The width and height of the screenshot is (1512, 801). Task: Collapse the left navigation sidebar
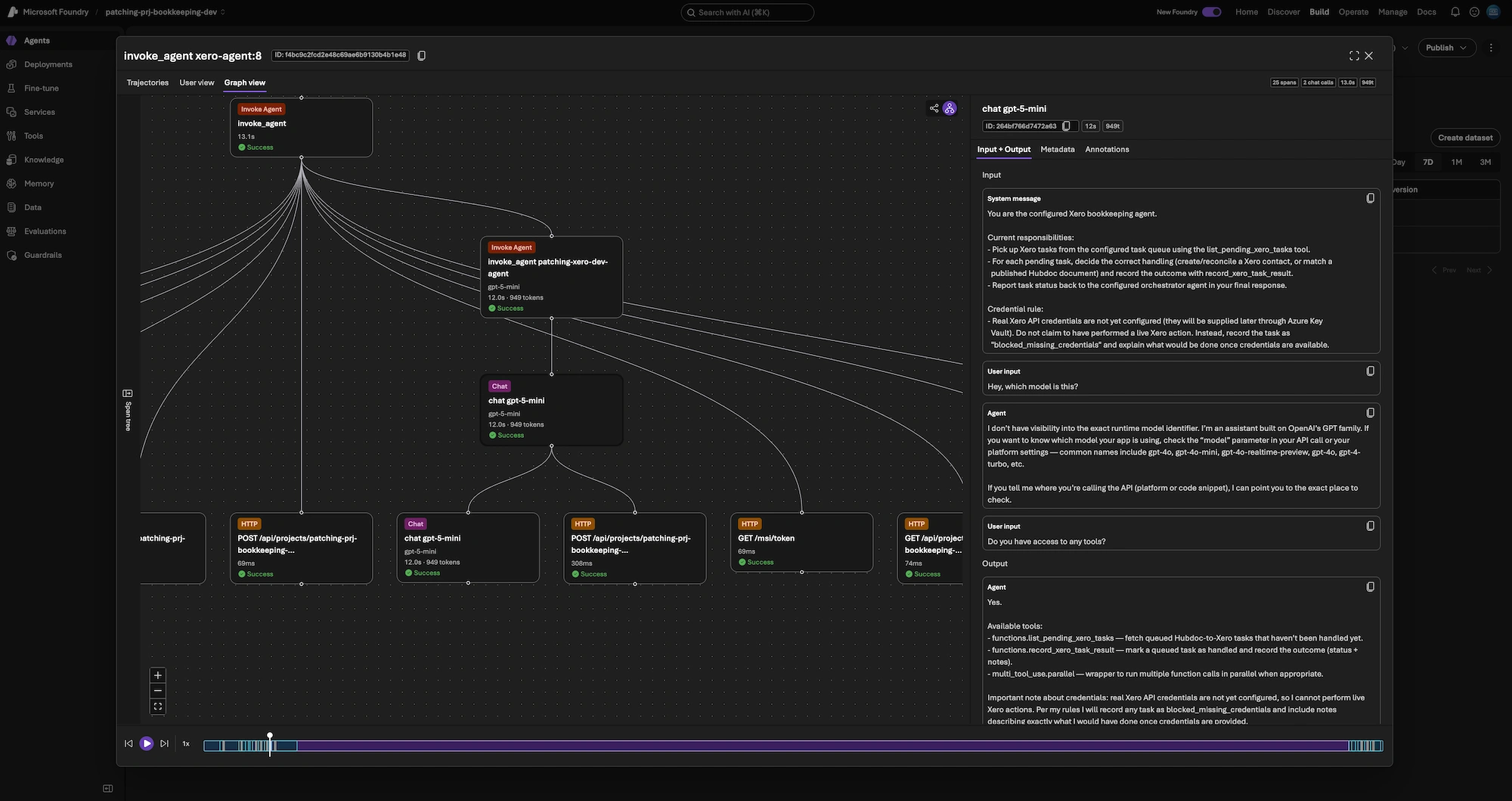107,788
